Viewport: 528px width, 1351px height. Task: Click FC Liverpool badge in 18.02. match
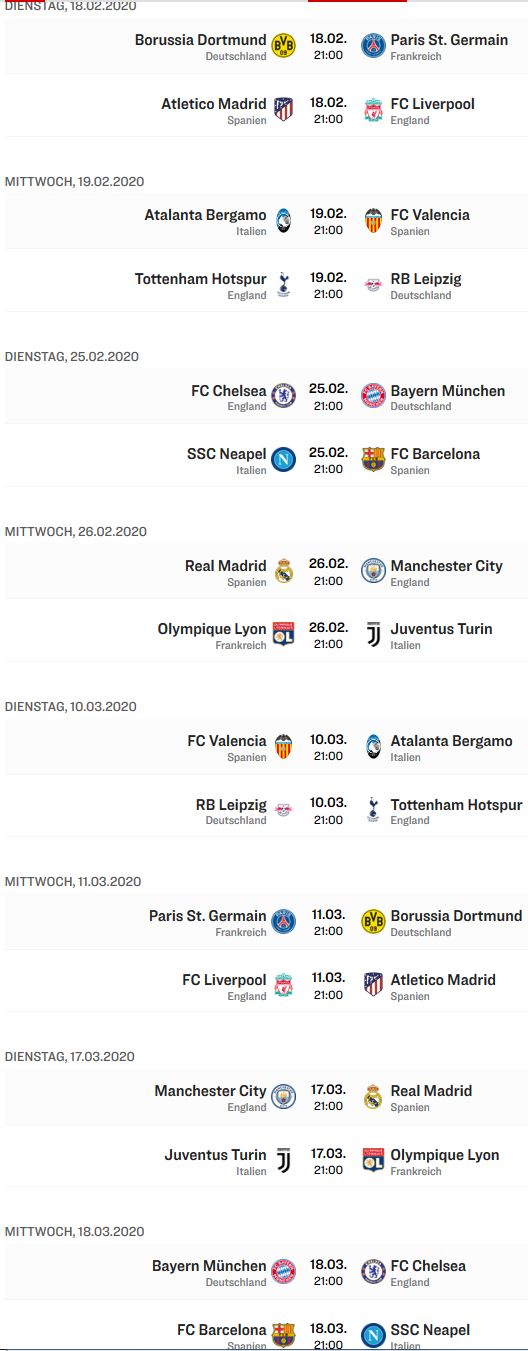click(373, 109)
